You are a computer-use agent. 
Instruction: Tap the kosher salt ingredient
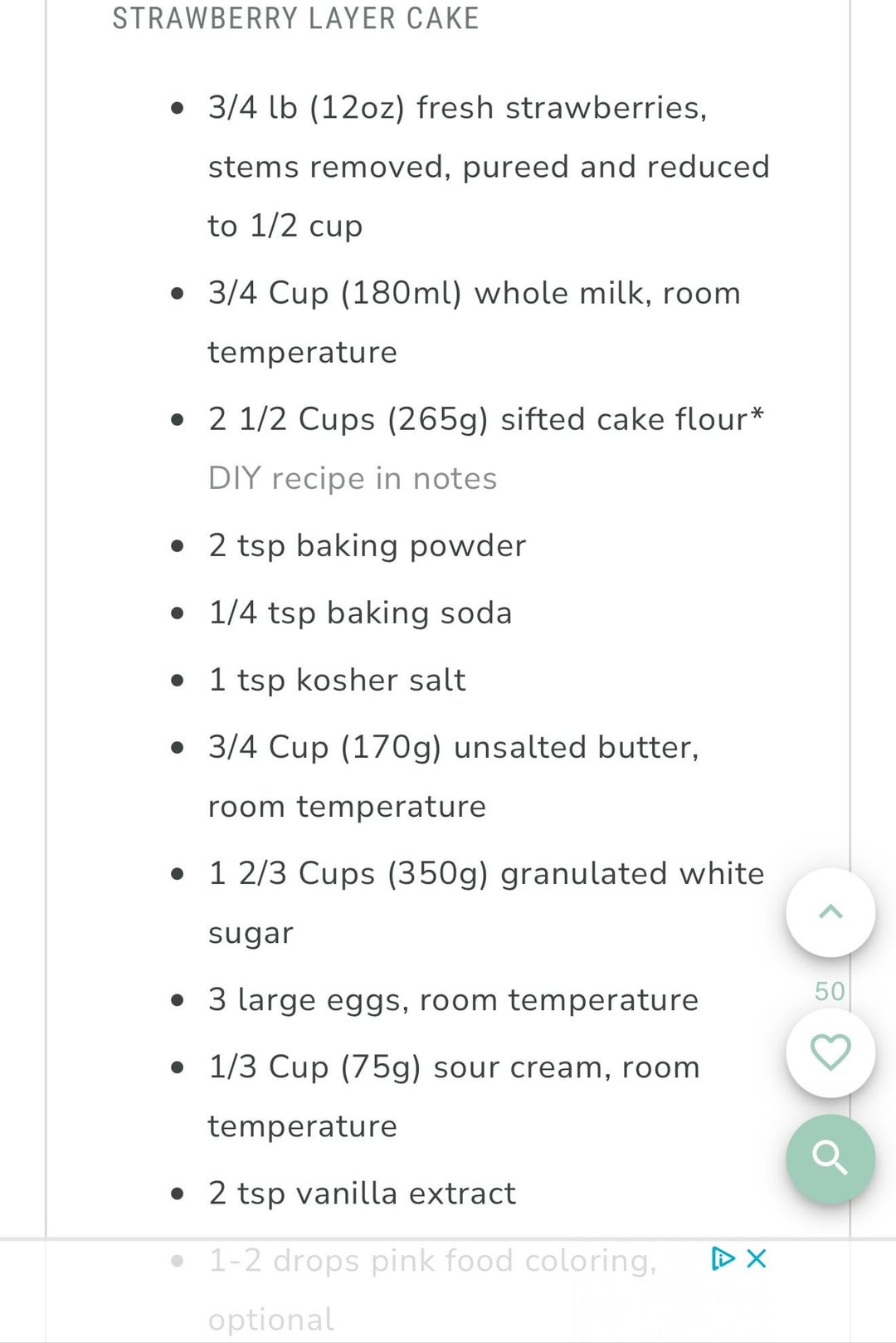point(337,681)
